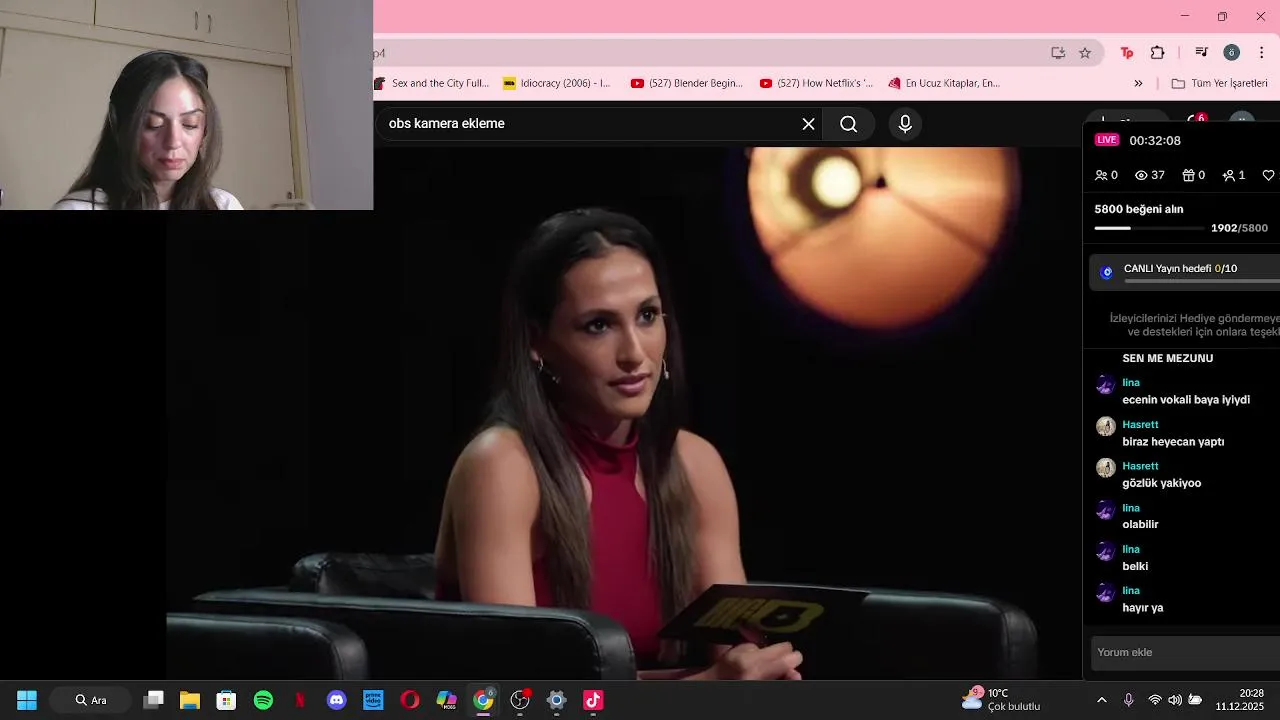Click the tray microphone icon
This screenshot has width=1280, height=720.
click(x=1129, y=700)
